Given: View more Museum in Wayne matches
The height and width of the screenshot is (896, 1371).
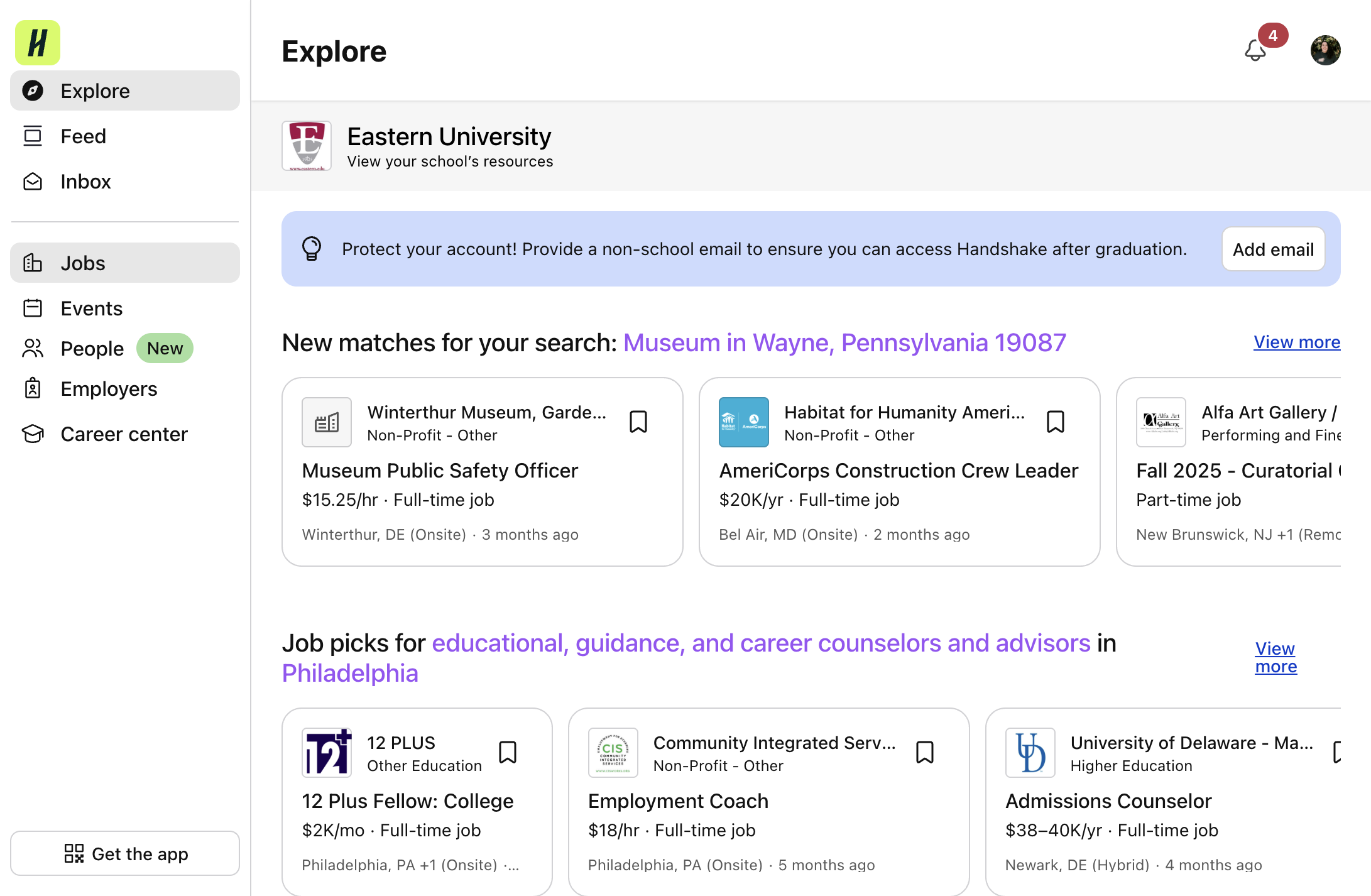Looking at the screenshot, I should 1297,342.
